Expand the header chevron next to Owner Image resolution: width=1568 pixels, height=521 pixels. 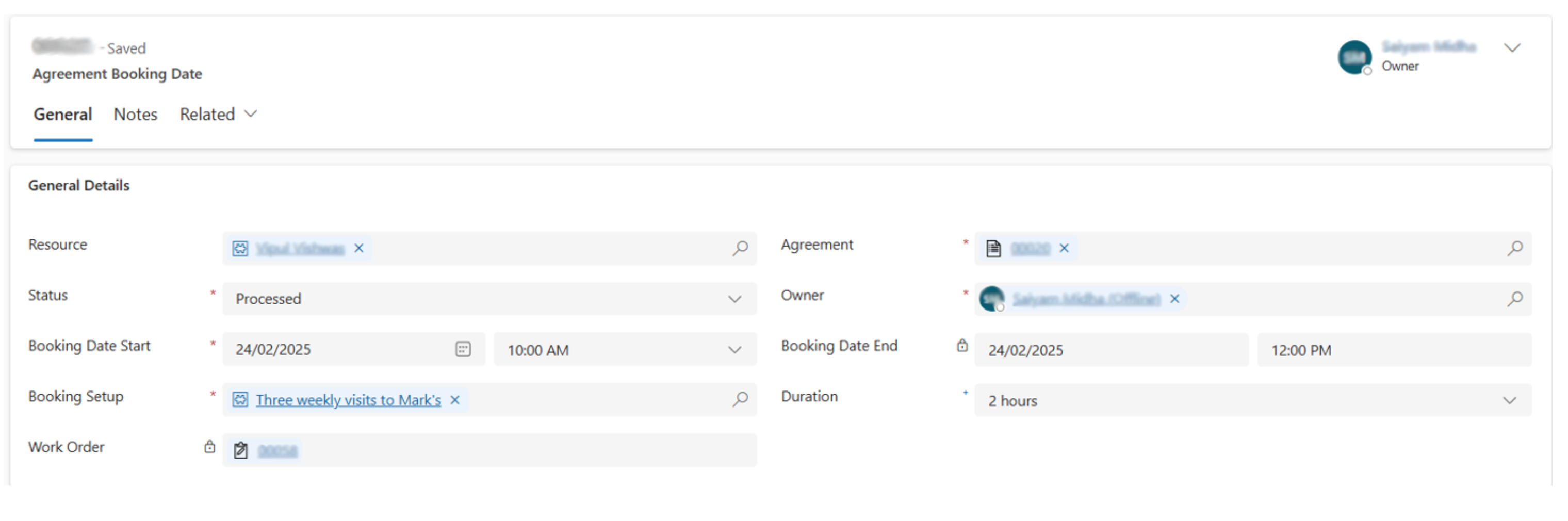[x=1512, y=48]
